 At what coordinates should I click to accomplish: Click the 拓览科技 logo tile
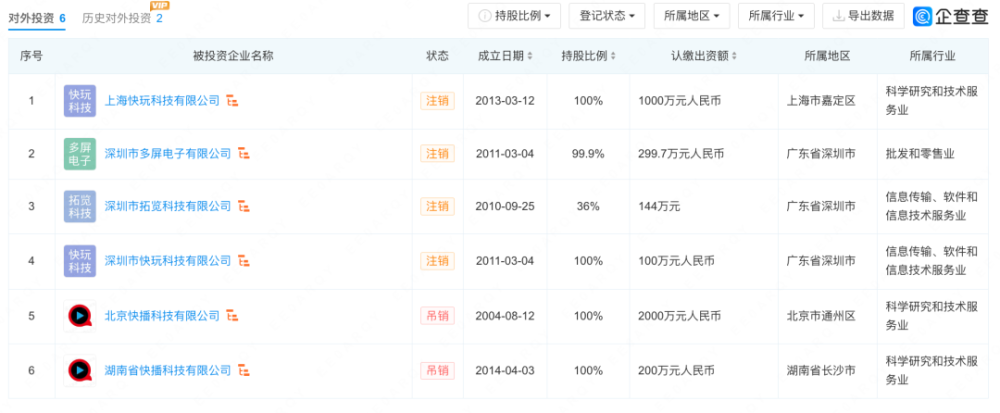click(80, 206)
